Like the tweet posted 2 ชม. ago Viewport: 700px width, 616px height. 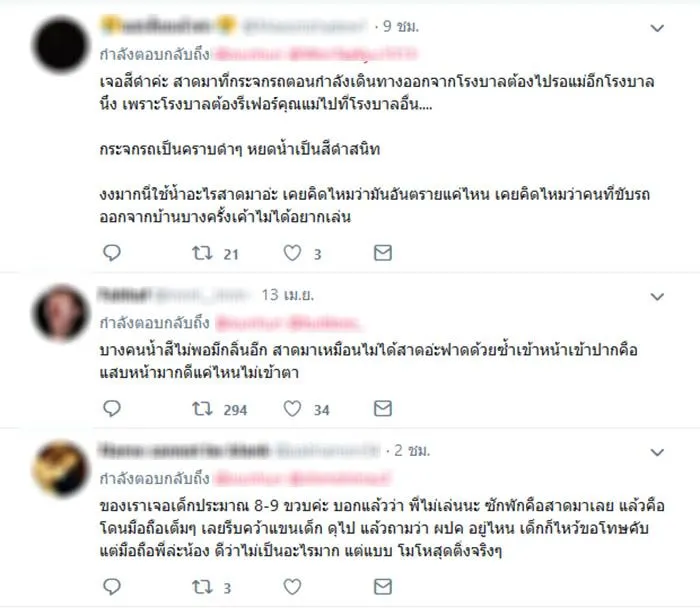pos(292,587)
